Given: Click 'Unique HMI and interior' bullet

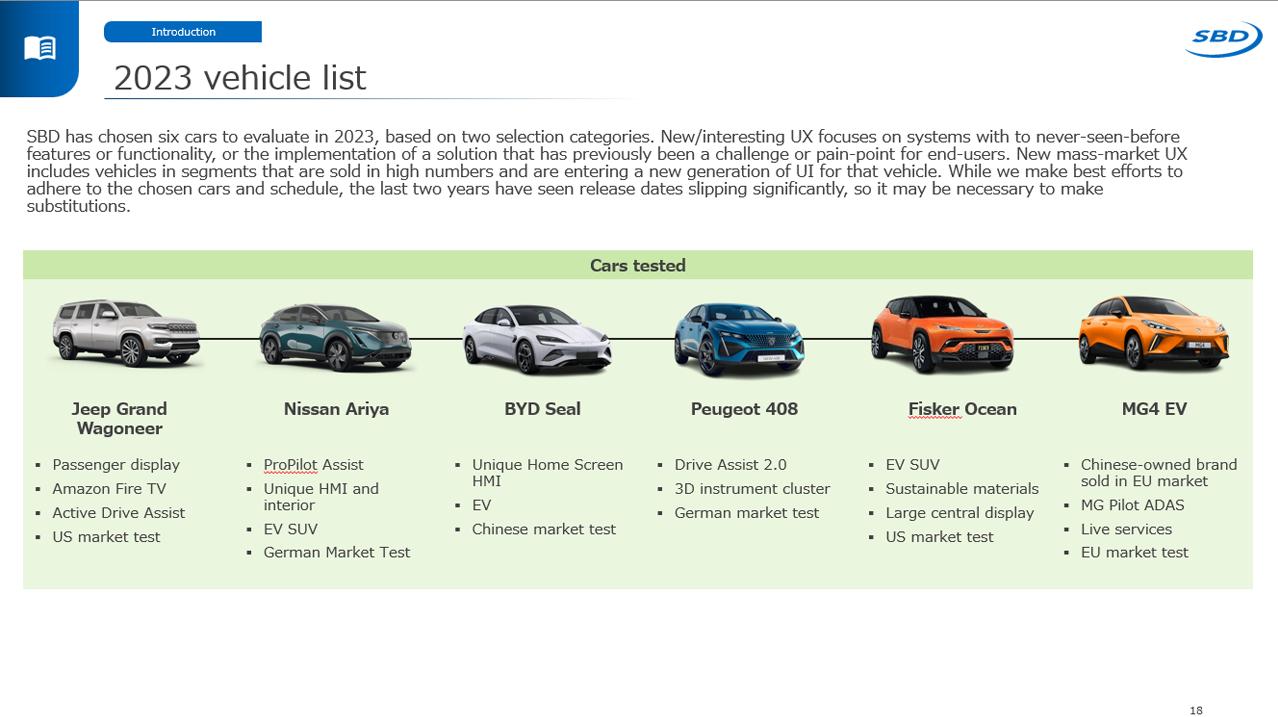Looking at the screenshot, I should (321, 497).
